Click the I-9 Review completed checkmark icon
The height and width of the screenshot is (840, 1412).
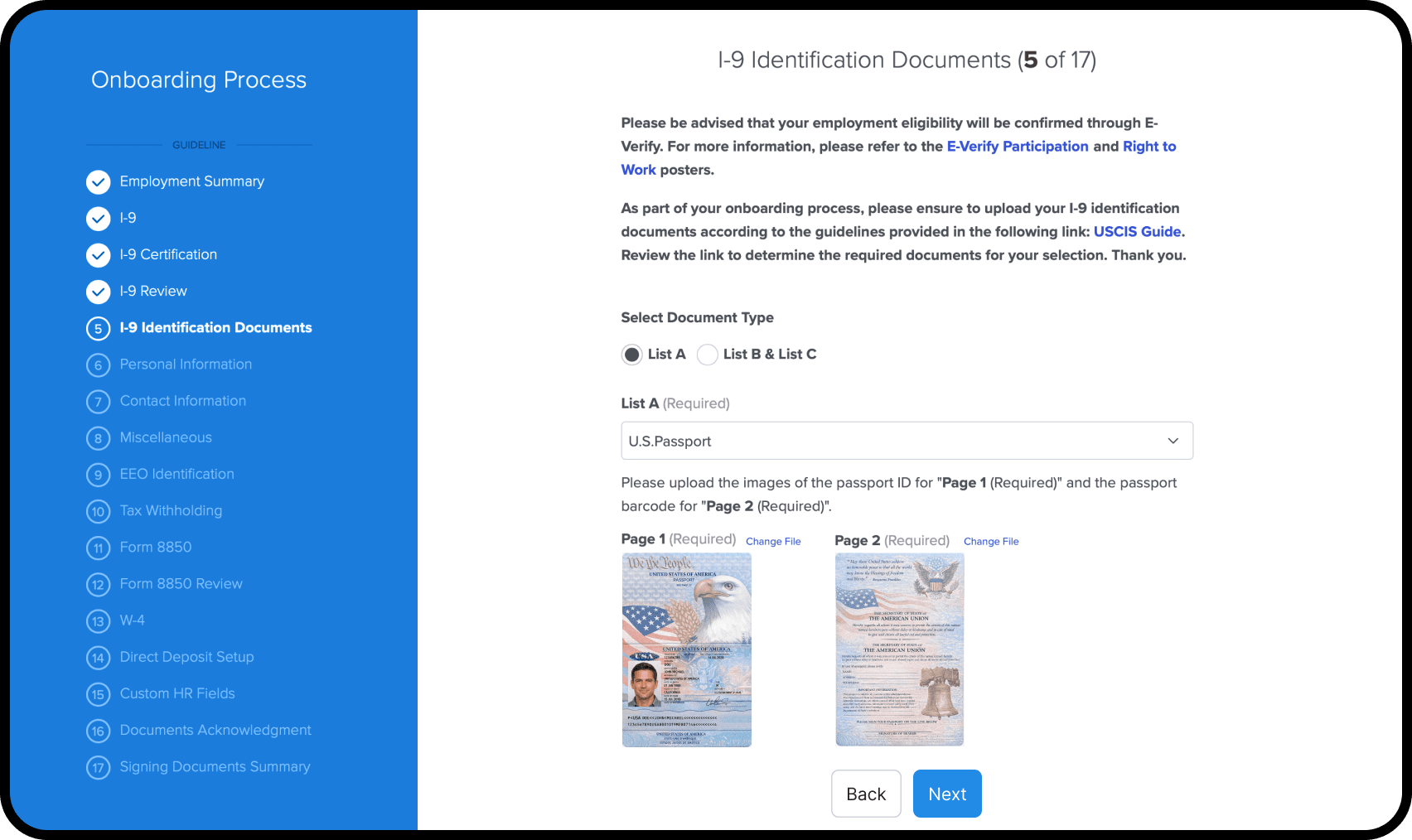(x=98, y=292)
